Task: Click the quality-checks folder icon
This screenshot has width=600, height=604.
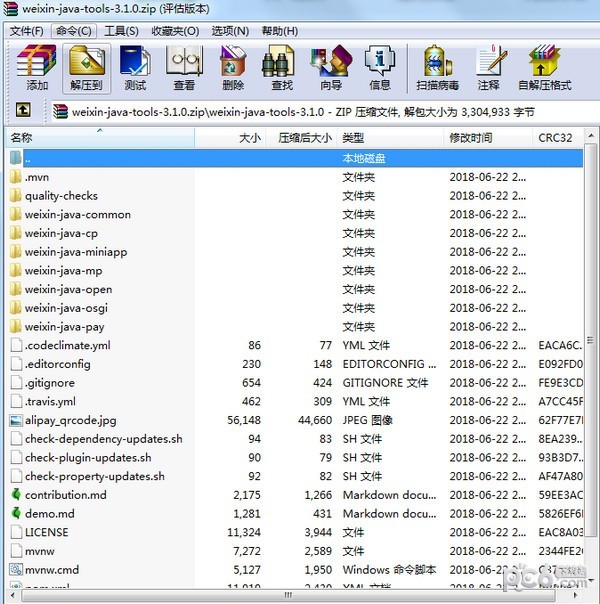Action: (16, 196)
